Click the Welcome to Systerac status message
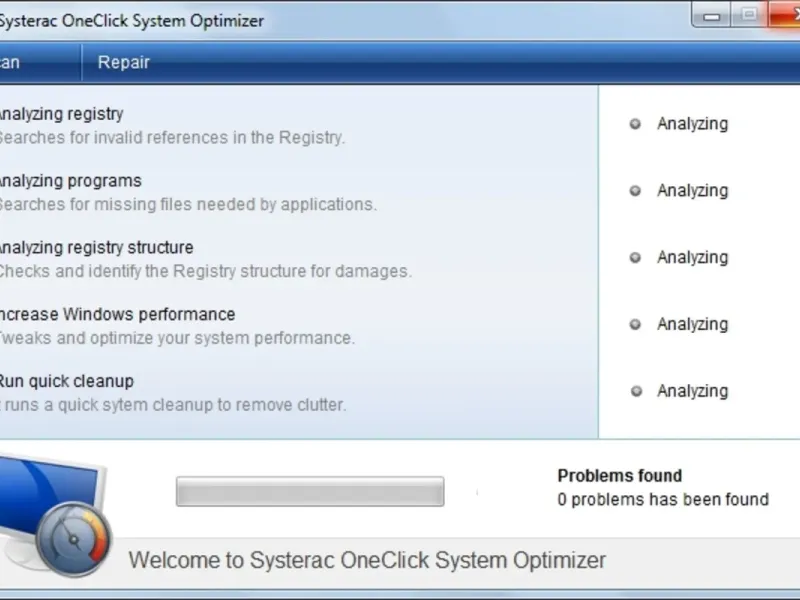This screenshot has width=800, height=600. click(x=367, y=559)
